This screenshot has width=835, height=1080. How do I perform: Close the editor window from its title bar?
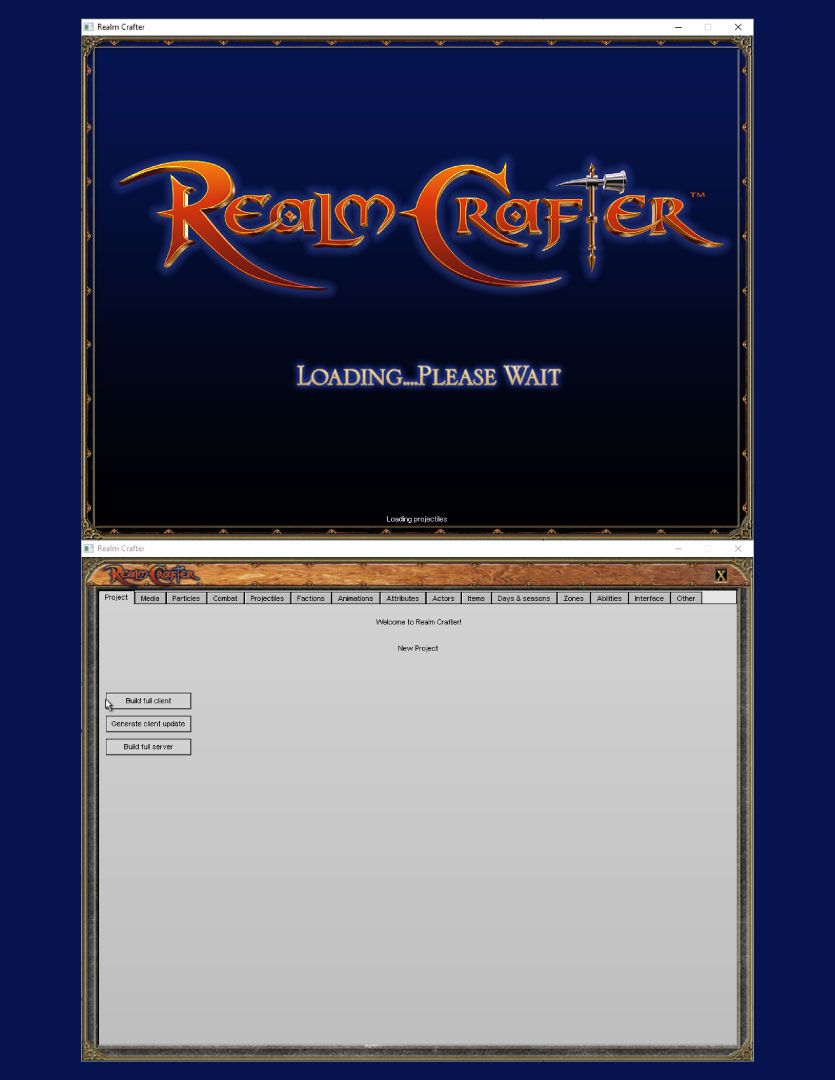click(x=738, y=548)
